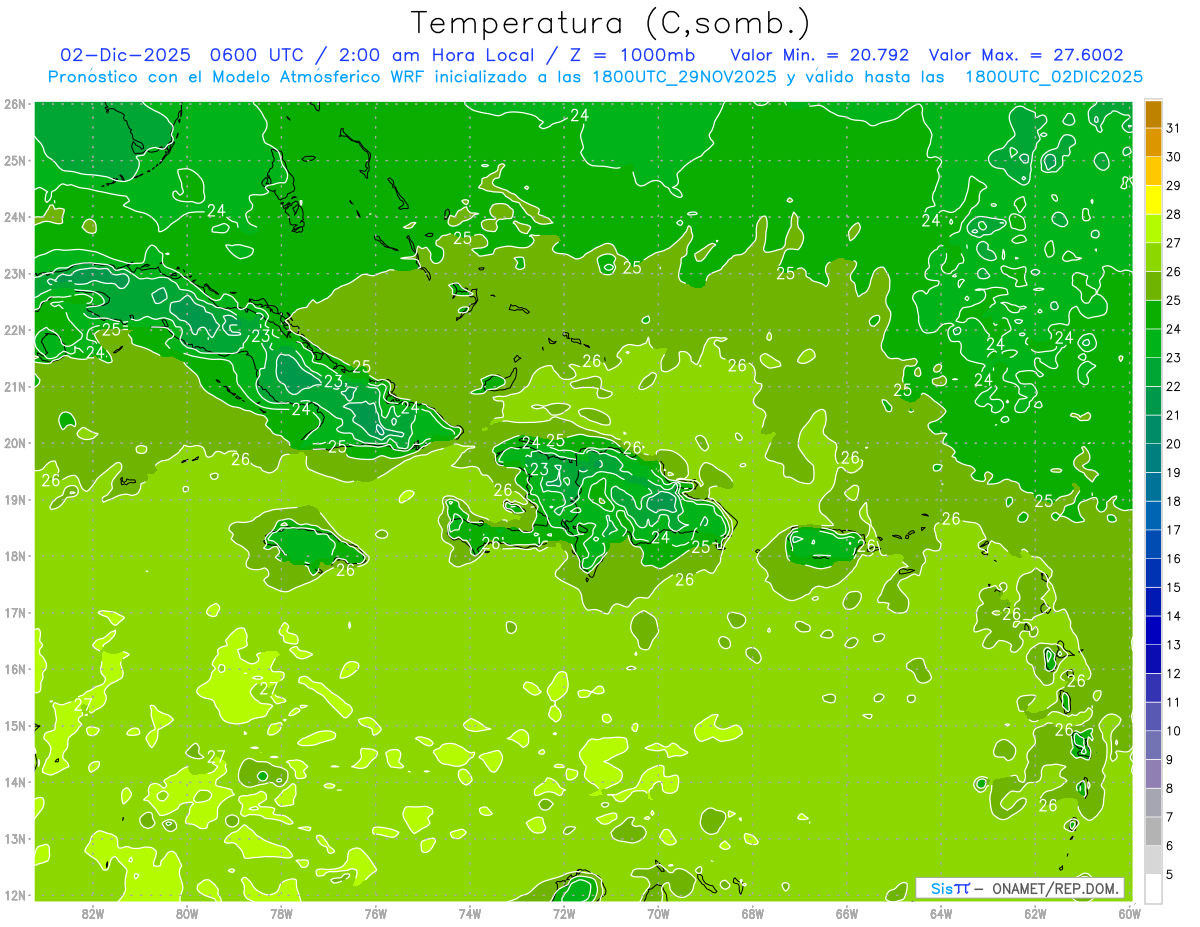Click the '14N' latitude label

pos(15,782)
